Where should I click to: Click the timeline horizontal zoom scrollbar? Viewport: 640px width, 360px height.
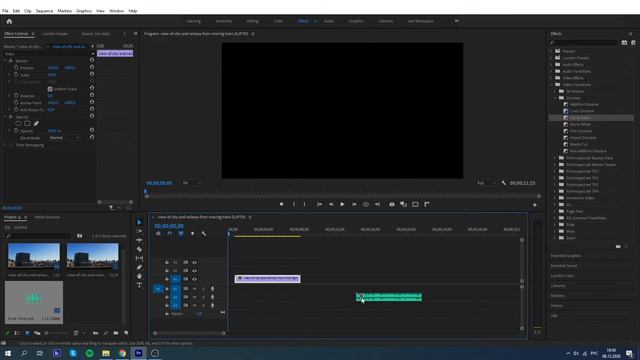tap(189, 333)
